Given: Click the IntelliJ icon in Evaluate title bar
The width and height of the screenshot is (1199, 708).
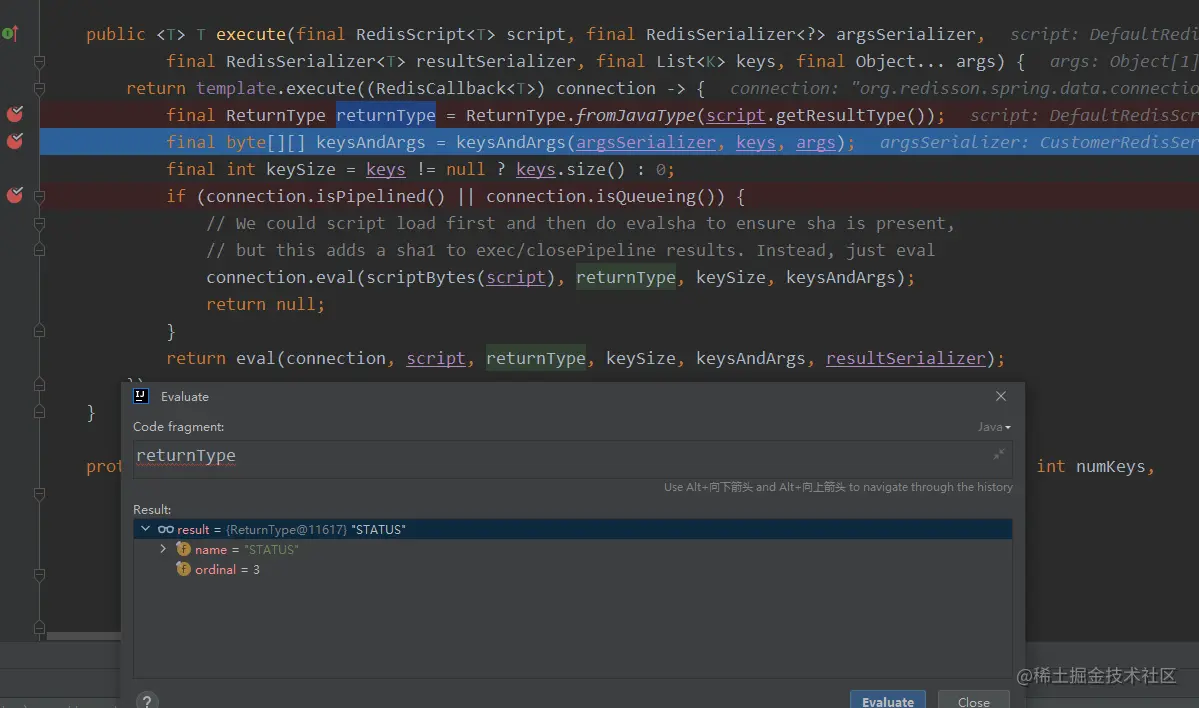Looking at the screenshot, I should [x=141, y=396].
